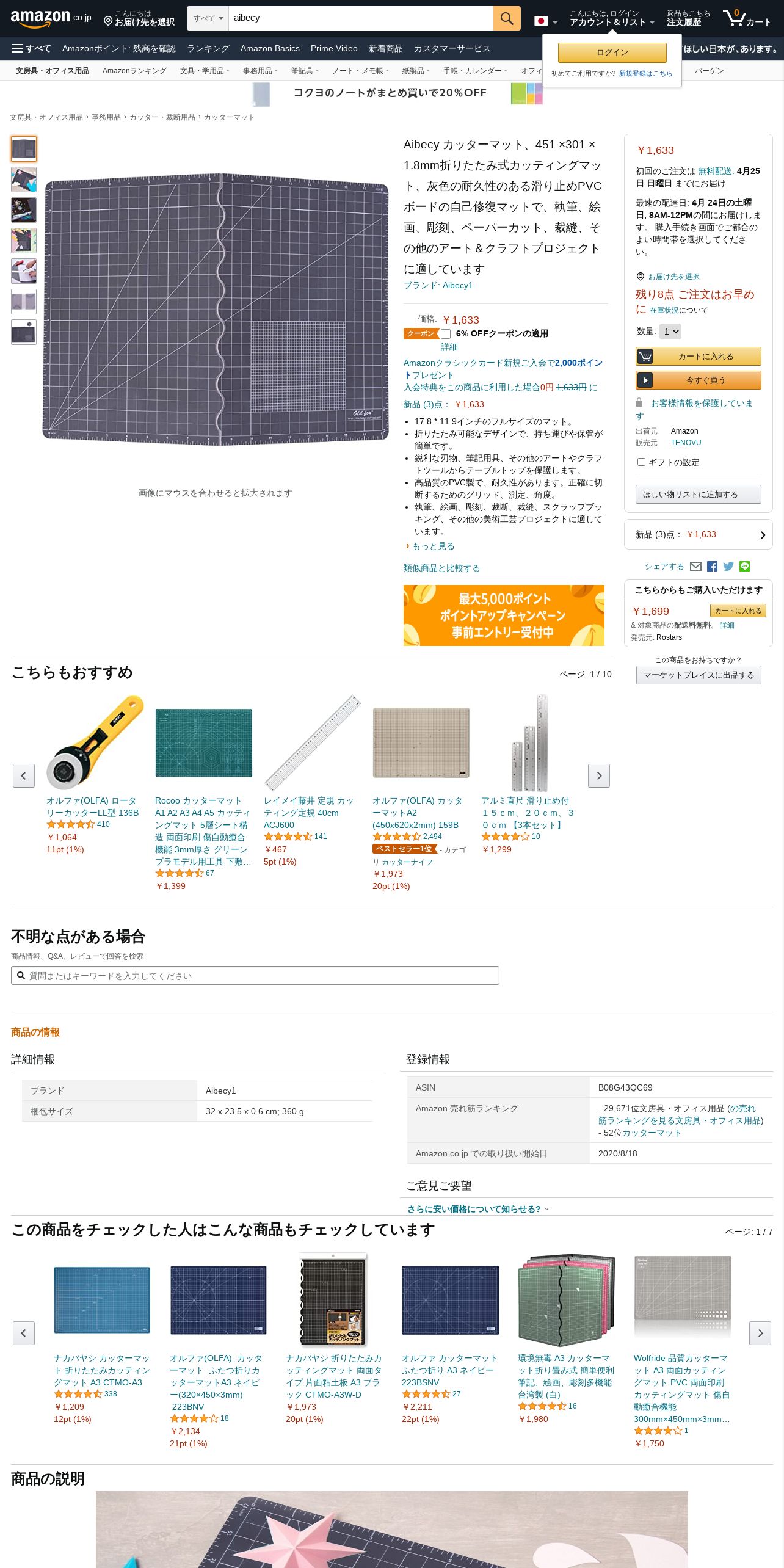This screenshot has height=1568, width=784.
Task: Click the question keyword search field
Action: [255, 976]
